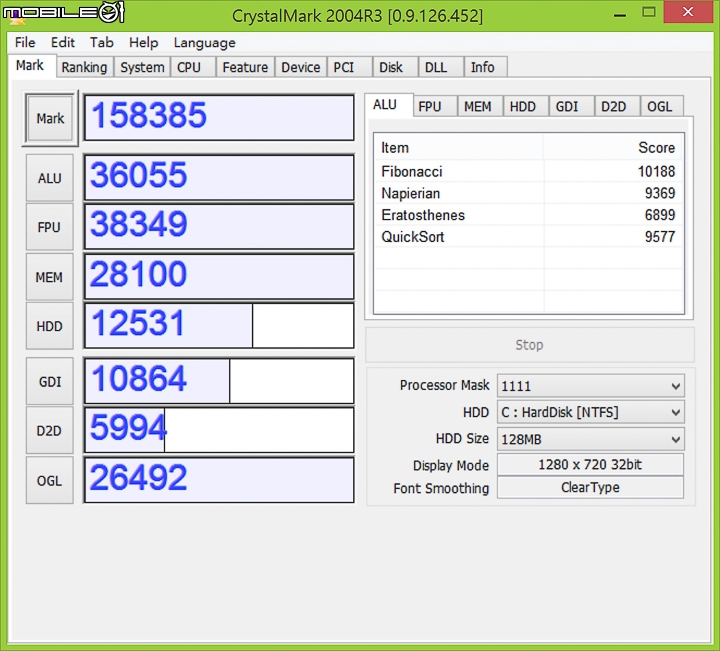Screen dimensions: 720x651
Task: Select the Napierian row
Action: pyautogui.click(x=529, y=193)
